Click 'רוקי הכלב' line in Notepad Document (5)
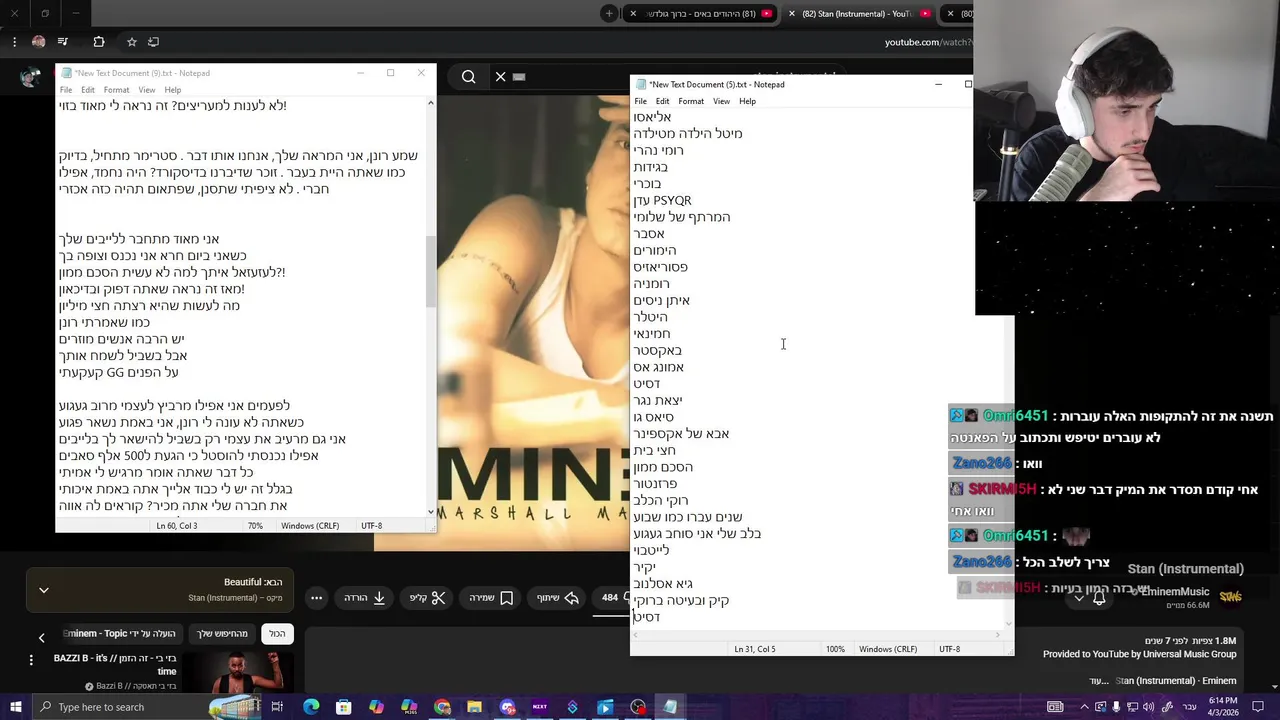 pyautogui.click(x=660, y=500)
